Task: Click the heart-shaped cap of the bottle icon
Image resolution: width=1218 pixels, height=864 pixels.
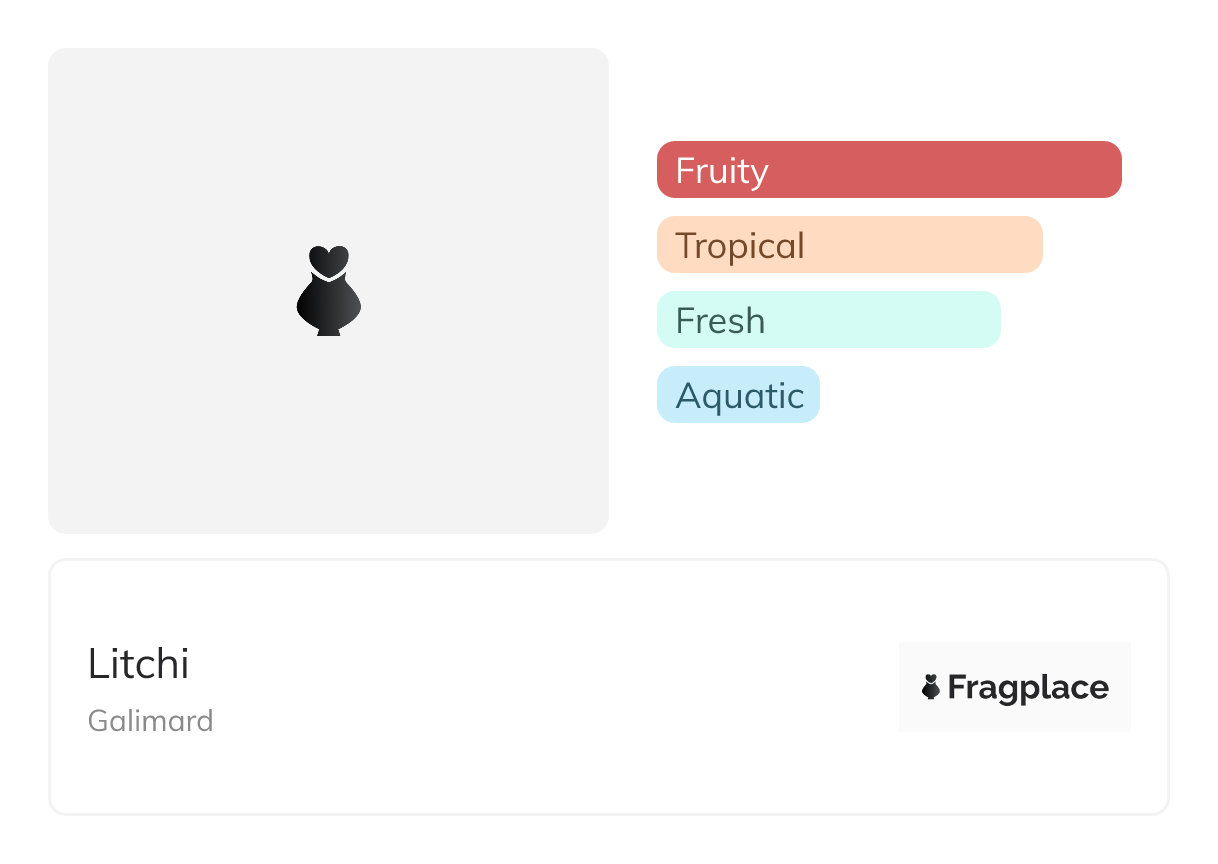Action: pos(328,260)
